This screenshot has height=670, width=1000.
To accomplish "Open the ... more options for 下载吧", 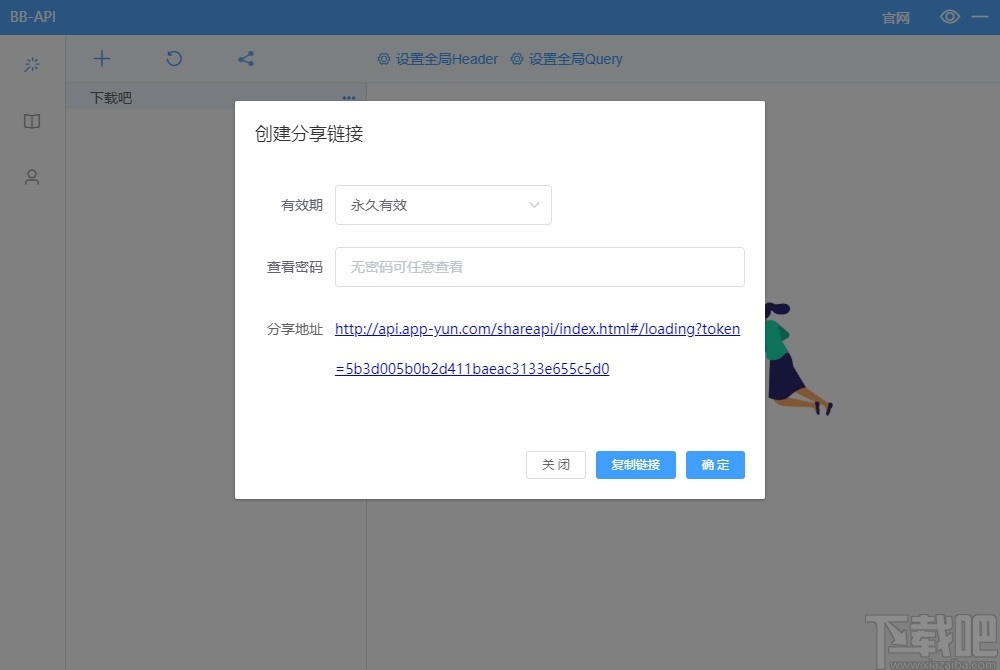I will 348,97.
